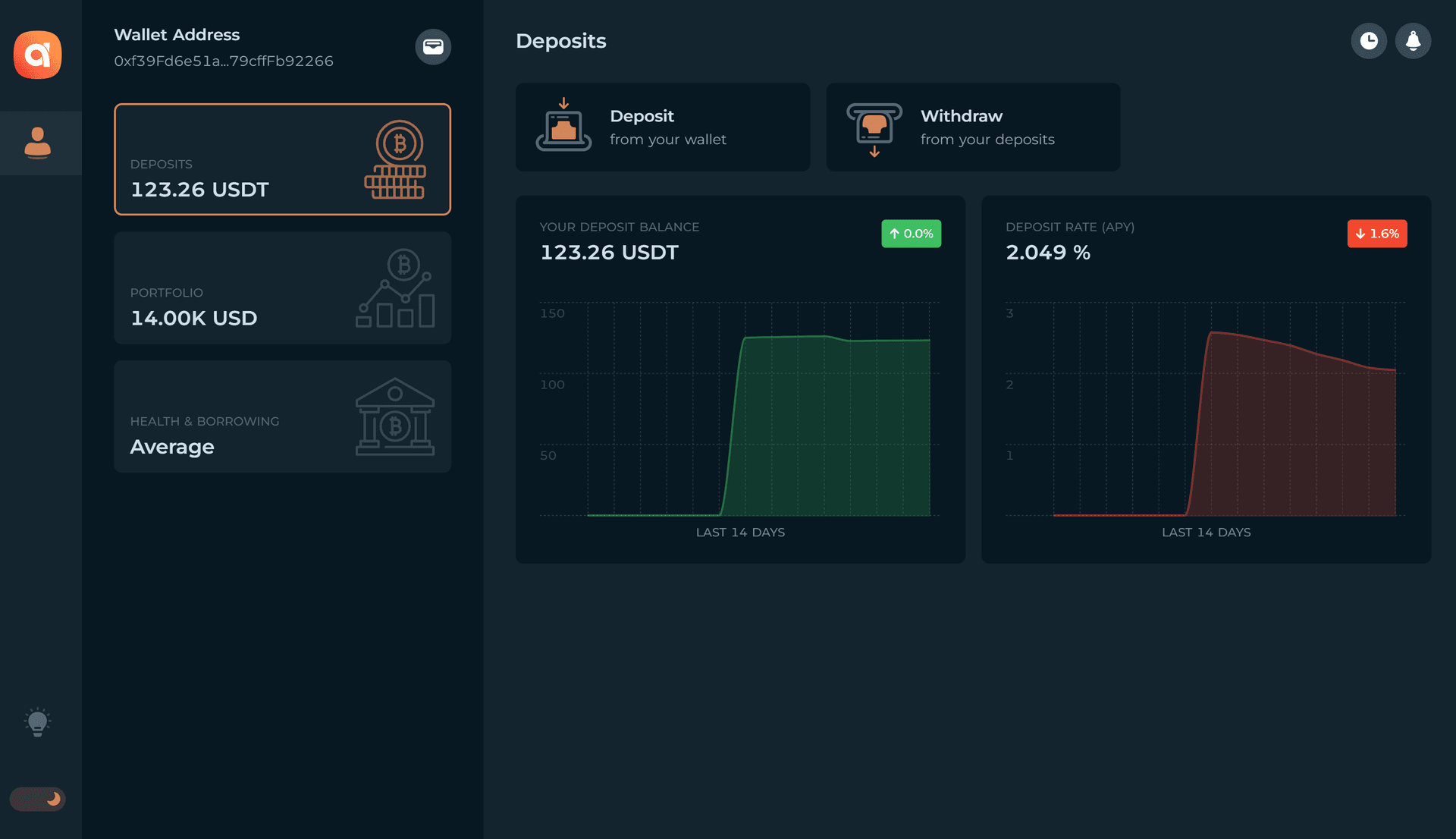
Task: Toggle dark mode moon switch
Action: pos(38,799)
